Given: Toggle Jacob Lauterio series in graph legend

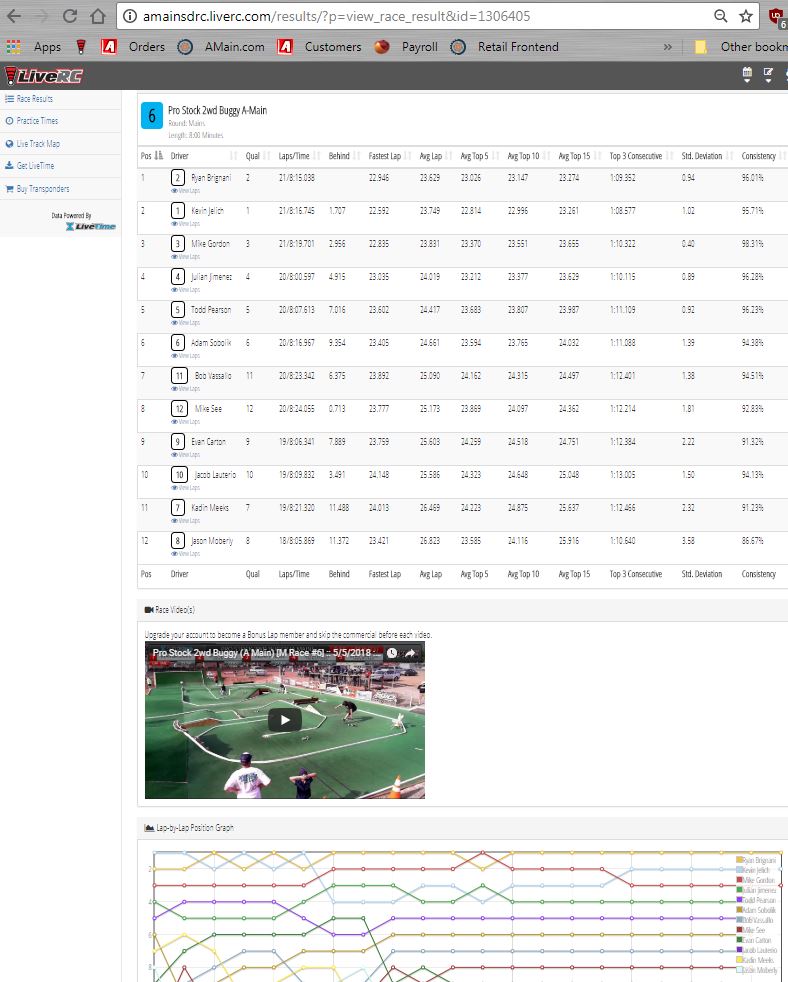Looking at the screenshot, I should point(759,950).
